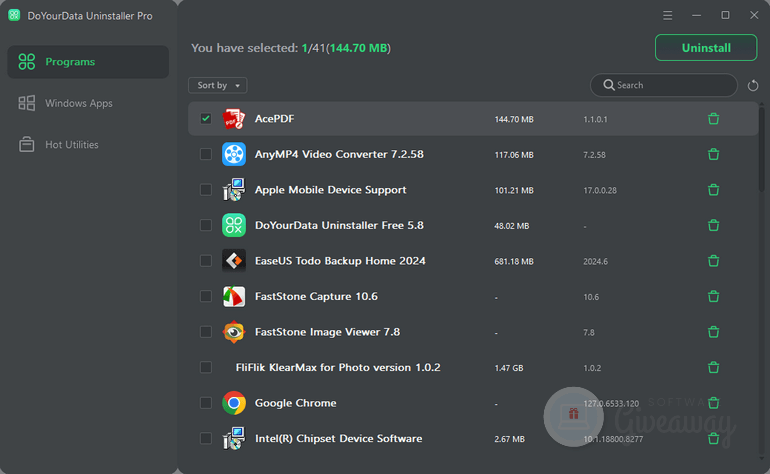
Task: Check the FliFlik KlearMax checkbox
Action: tap(206, 367)
